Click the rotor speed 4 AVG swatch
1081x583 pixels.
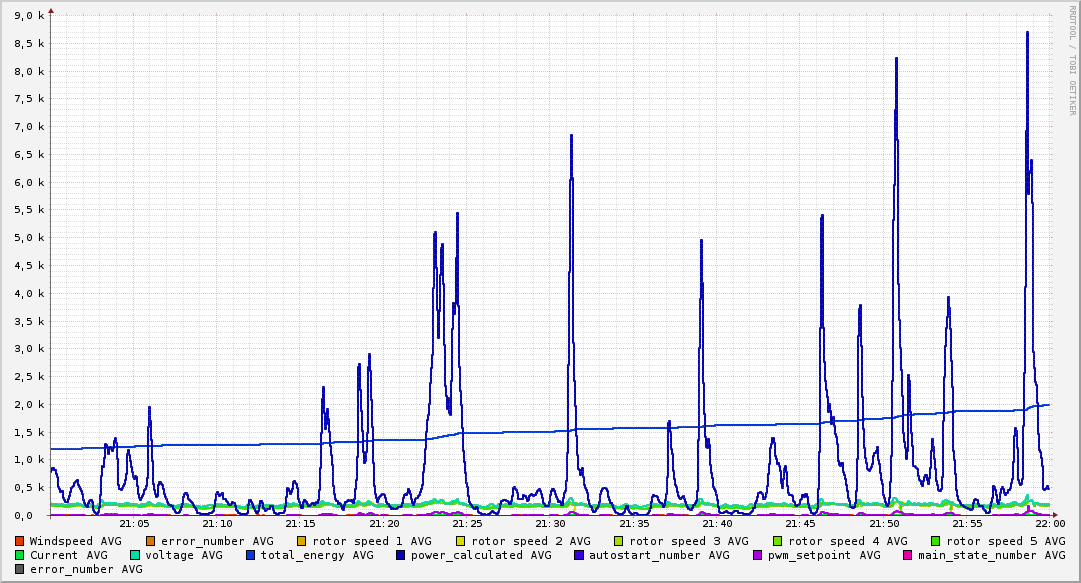pos(778,542)
